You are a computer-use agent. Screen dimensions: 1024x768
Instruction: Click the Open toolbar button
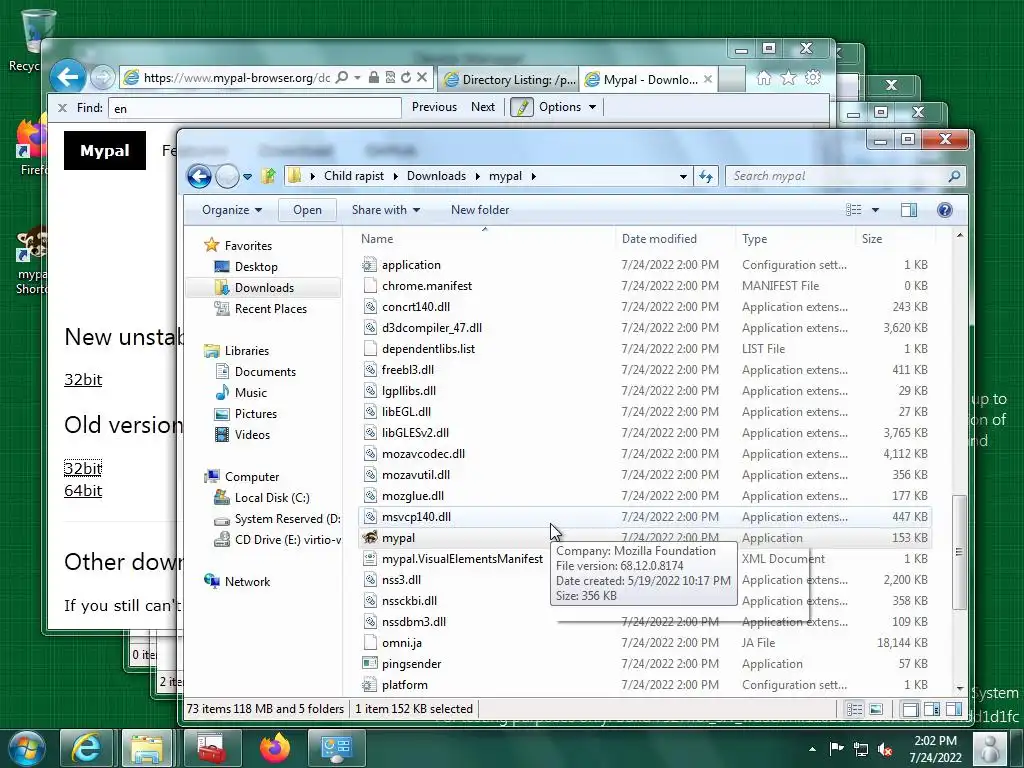(x=307, y=210)
